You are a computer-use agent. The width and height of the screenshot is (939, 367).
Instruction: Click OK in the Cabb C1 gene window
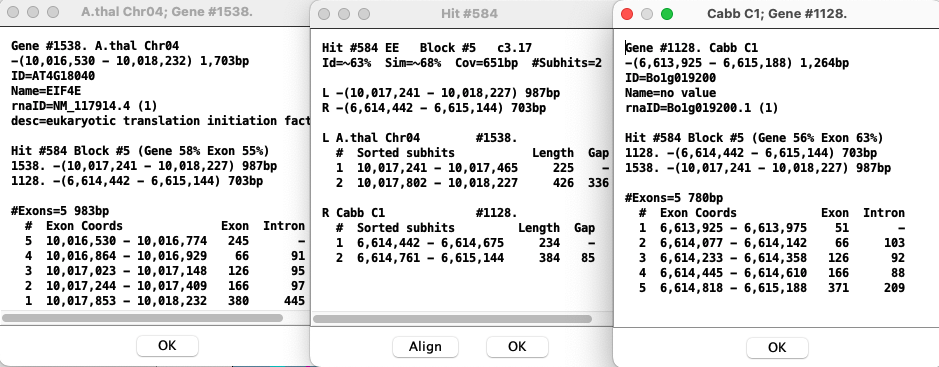[777, 347]
